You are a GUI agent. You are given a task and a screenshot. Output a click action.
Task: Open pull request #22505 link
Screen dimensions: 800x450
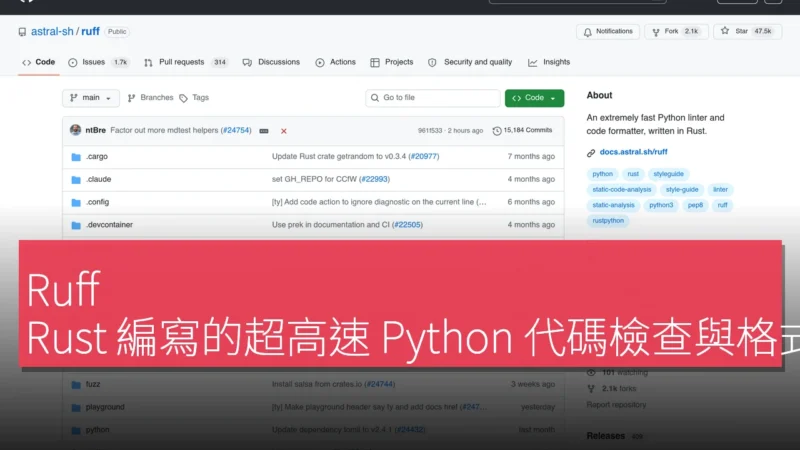point(407,225)
